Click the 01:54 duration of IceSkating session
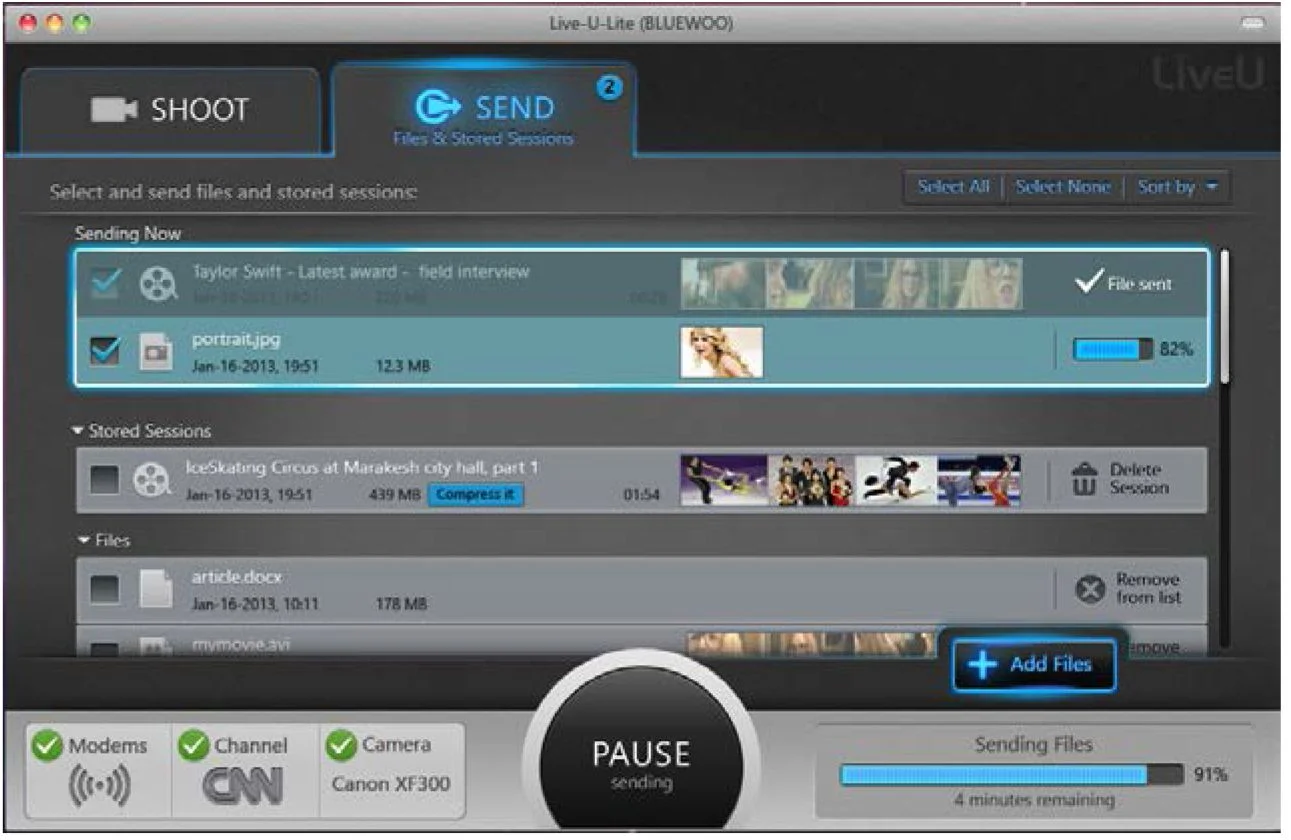The height and width of the screenshot is (840, 1291). pyautogui.click(x=642, y=494)
